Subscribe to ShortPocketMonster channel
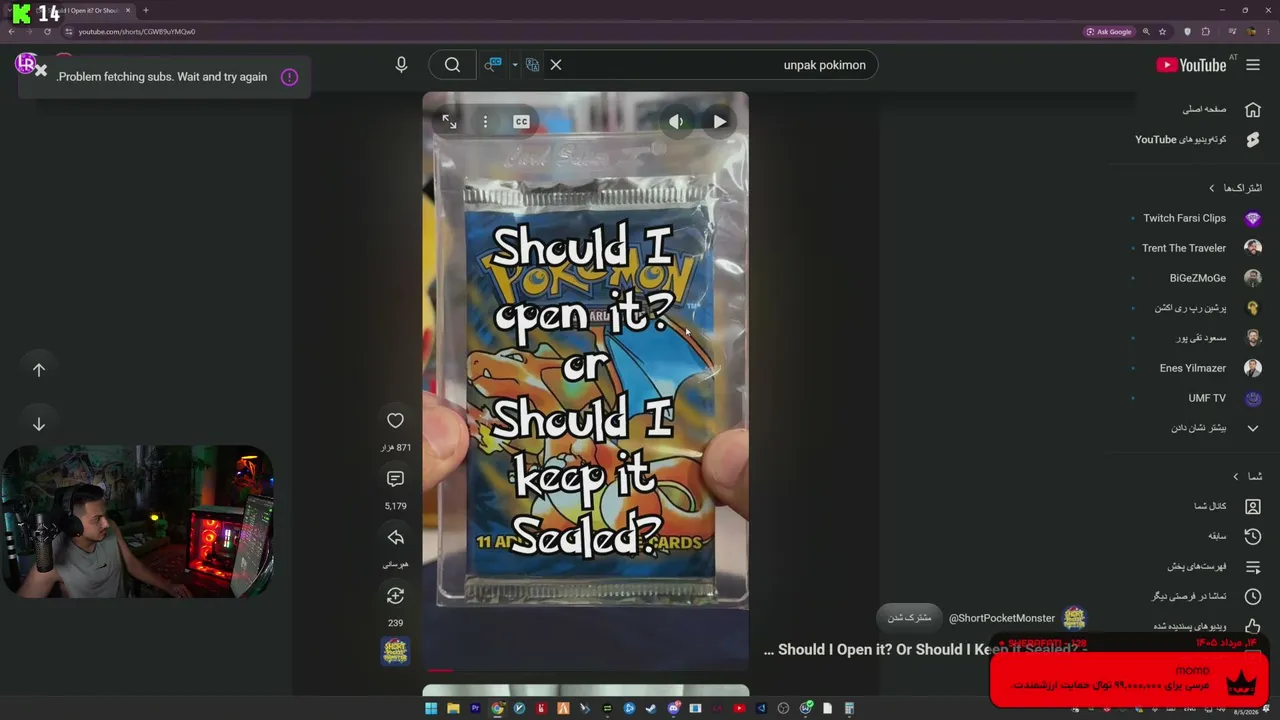This screenshot has height=720, width=1280. pos(909,618)
